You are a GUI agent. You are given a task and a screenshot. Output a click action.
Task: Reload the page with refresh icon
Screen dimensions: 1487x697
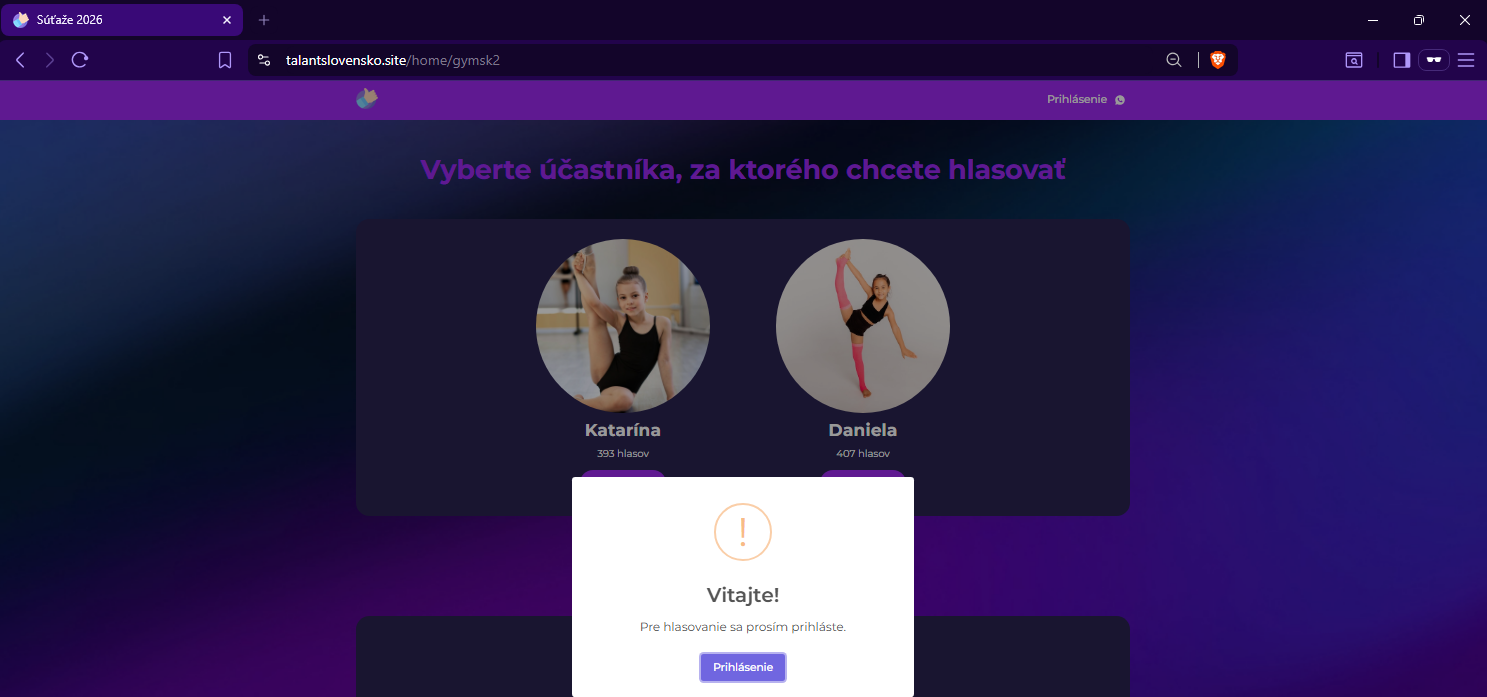click(80, 60)
